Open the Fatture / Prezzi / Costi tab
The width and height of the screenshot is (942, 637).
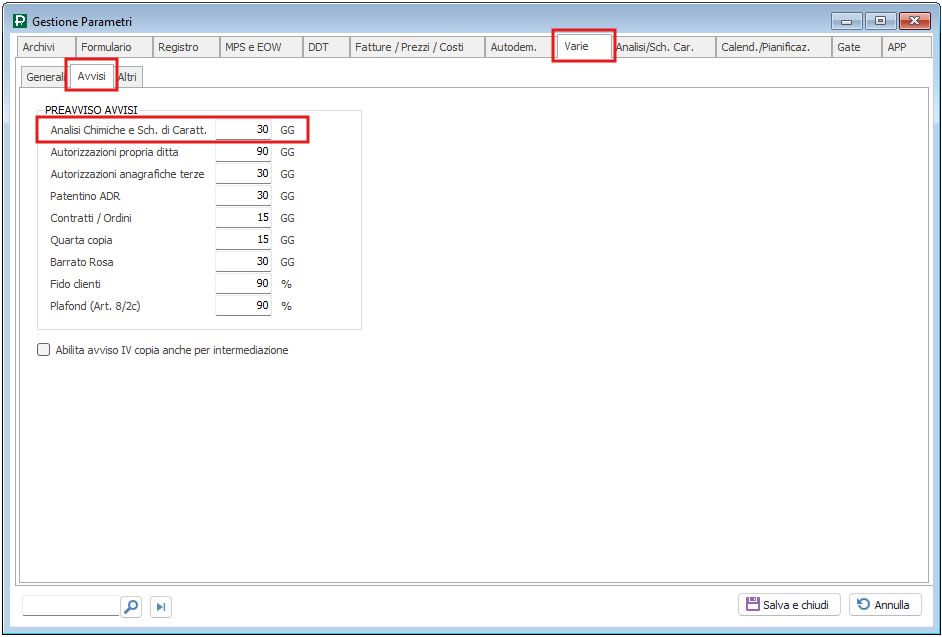409,47
